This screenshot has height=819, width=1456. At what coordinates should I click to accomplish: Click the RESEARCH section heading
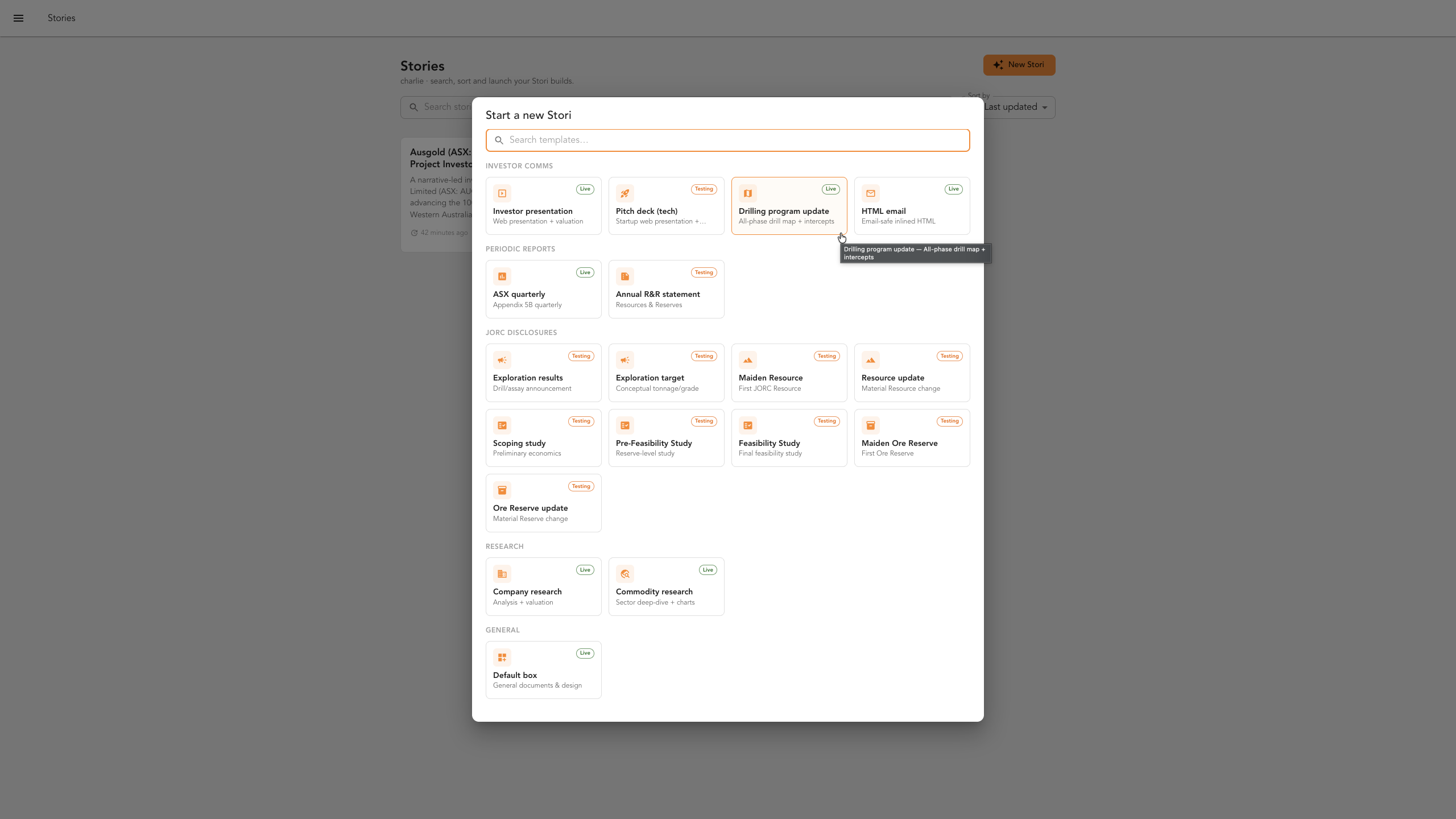(504, 547)
